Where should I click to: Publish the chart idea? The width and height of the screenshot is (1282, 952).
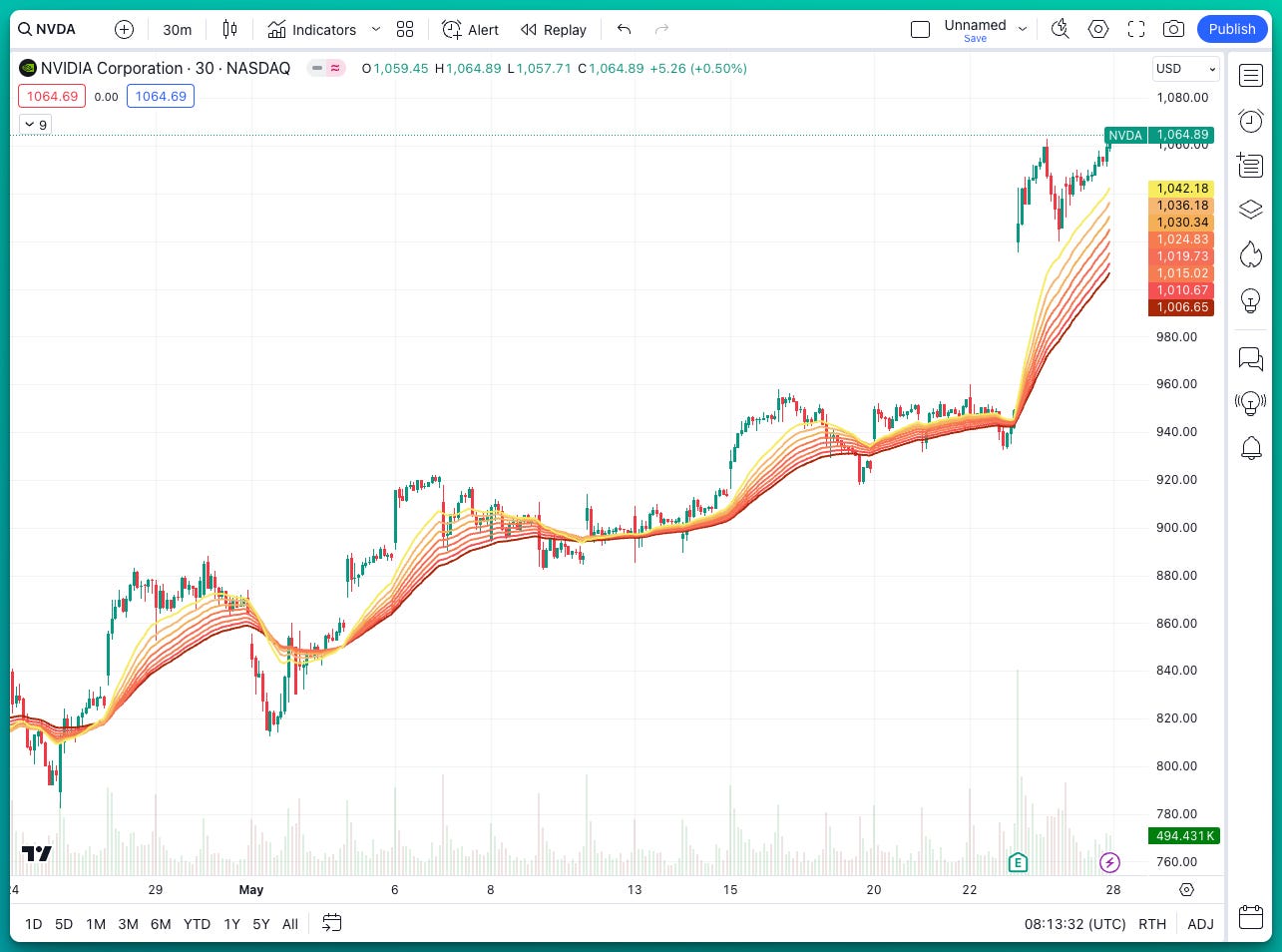[x=1232, y=29]
